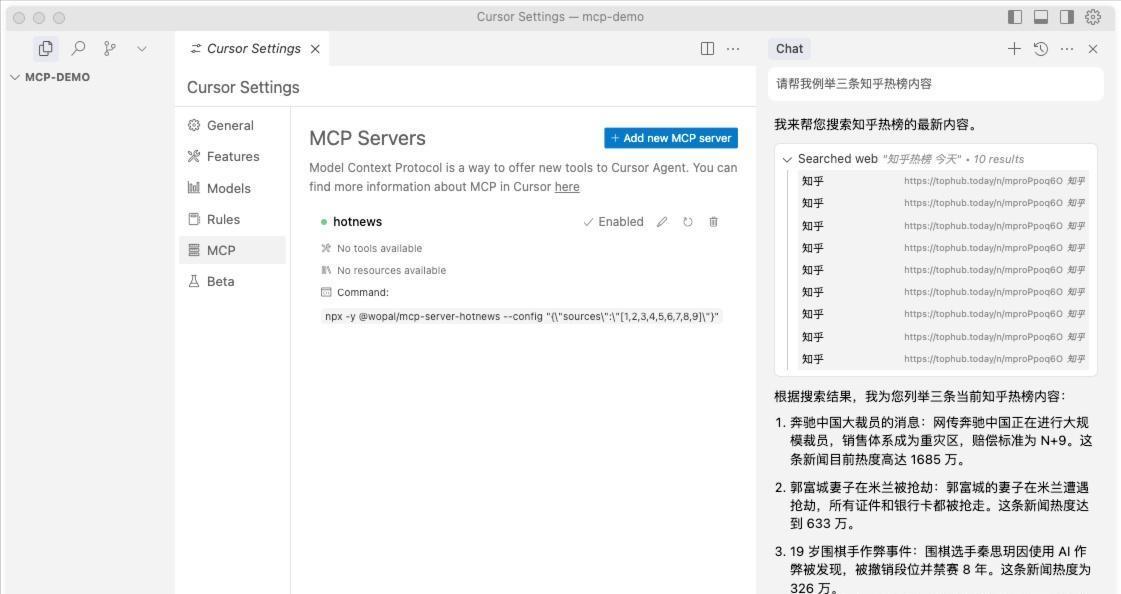Expand the activity bar overflow chevron
1121x594 pixels.
tap(142, 49)
